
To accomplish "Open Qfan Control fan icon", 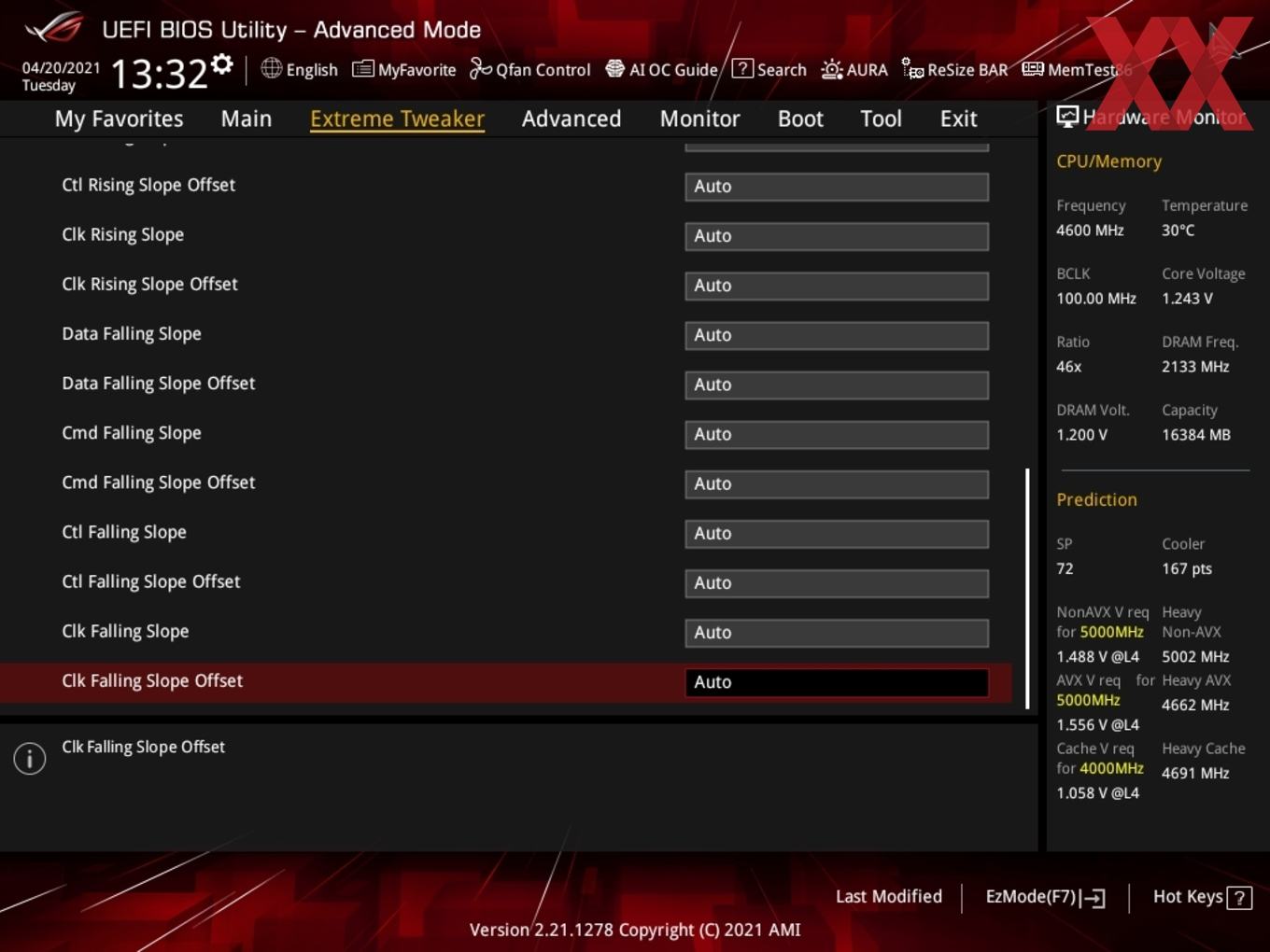I will pos(480,68).
